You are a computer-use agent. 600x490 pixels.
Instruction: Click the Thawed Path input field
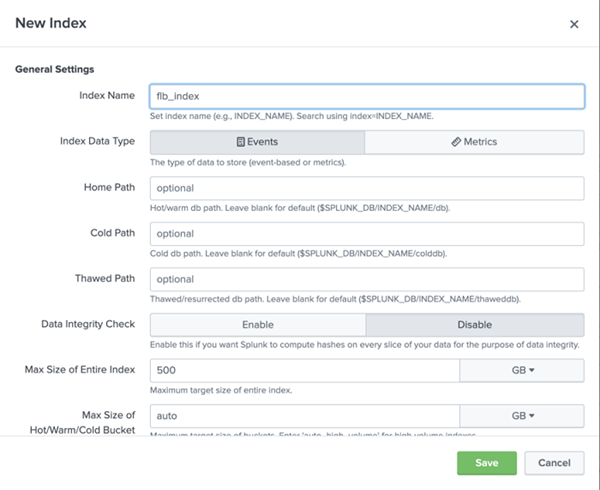[x=367, y=279]
